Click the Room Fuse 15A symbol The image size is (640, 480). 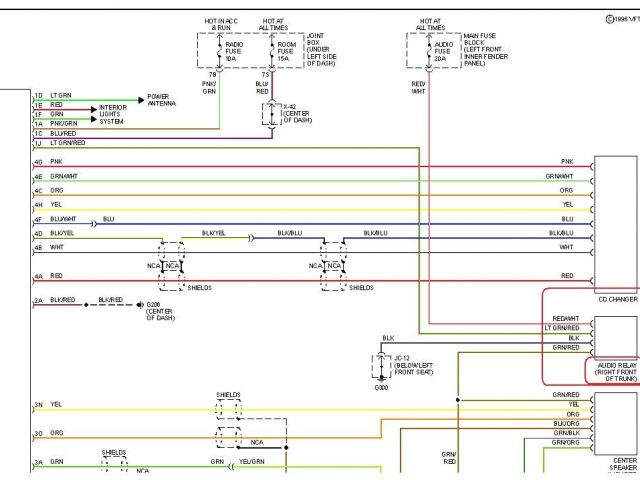click(x=266, y=51)
